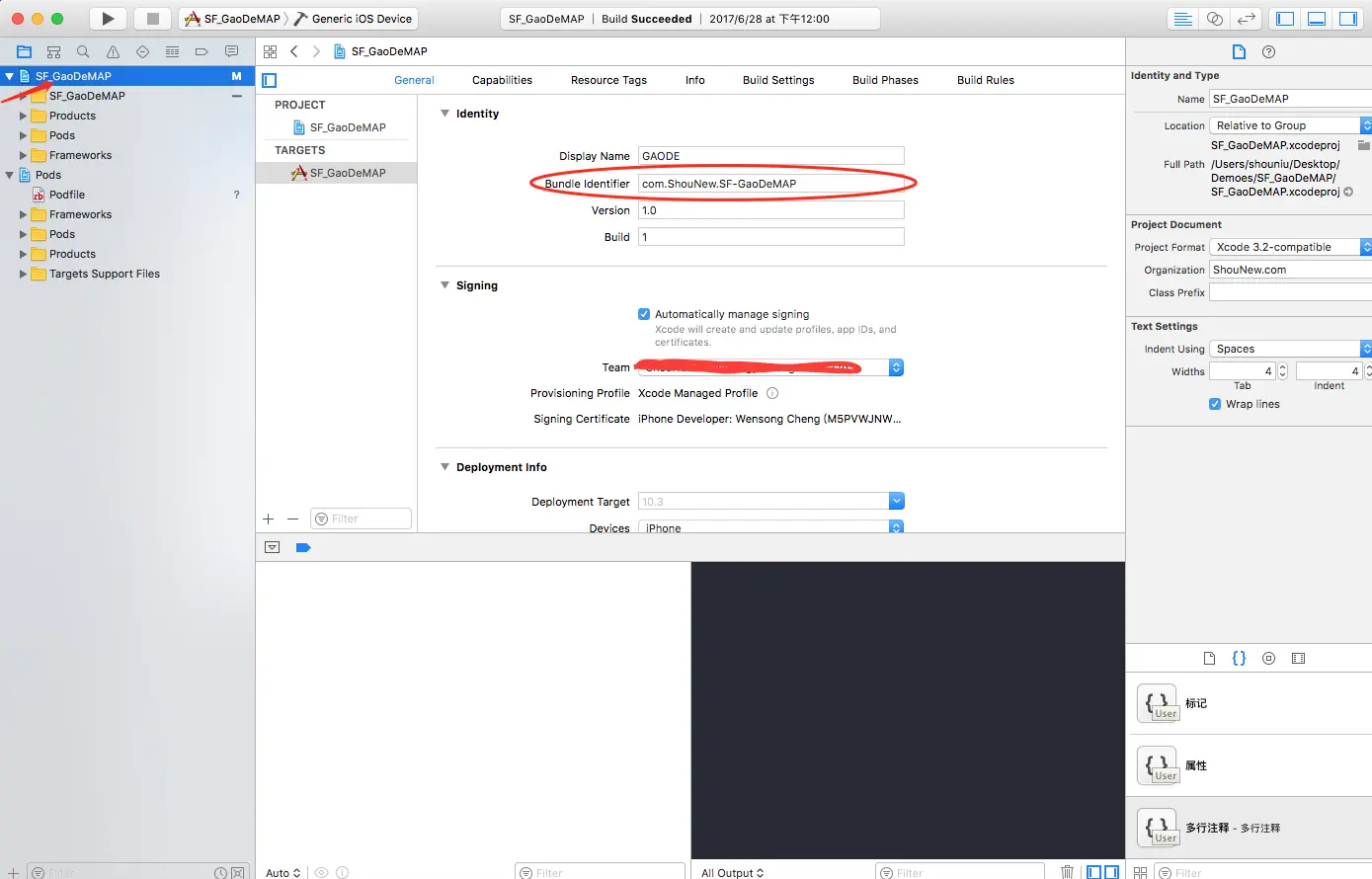The width and height of the screenshot is (1372, 879).
Task: Select the Assistant editor button
Action: 1215,19
